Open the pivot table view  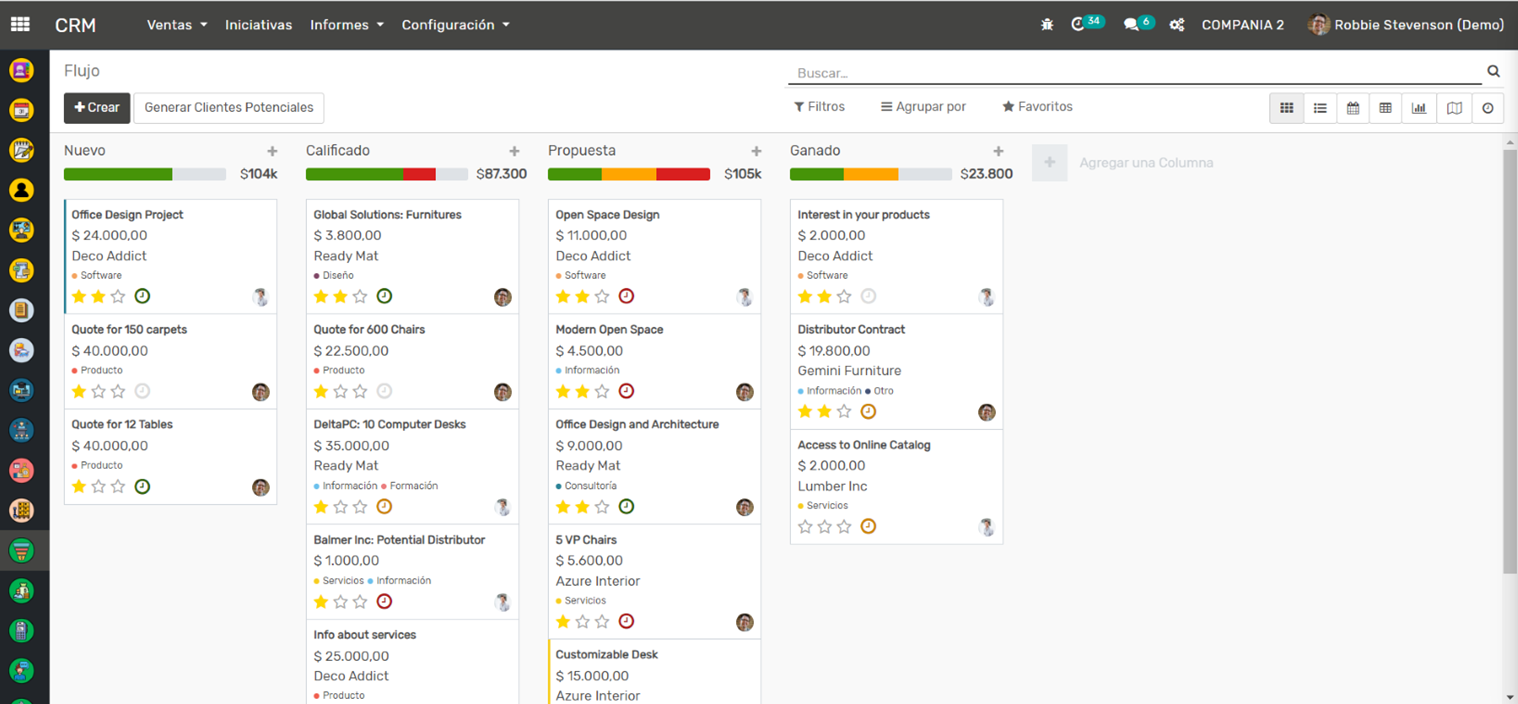coord(1385,108)
